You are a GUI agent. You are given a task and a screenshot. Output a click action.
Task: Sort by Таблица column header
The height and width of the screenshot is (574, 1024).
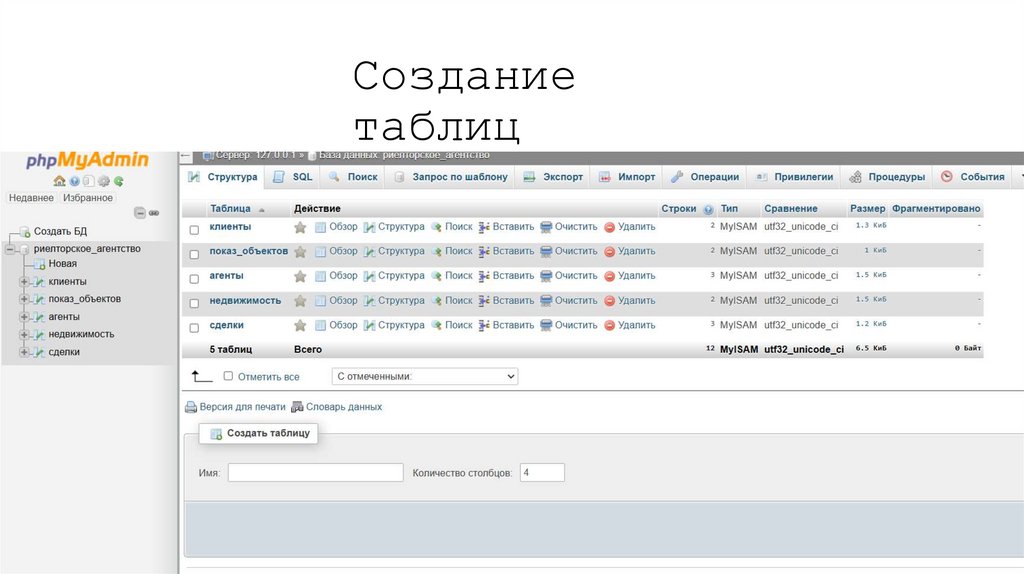pyautogui.click(x=230, y=209)
